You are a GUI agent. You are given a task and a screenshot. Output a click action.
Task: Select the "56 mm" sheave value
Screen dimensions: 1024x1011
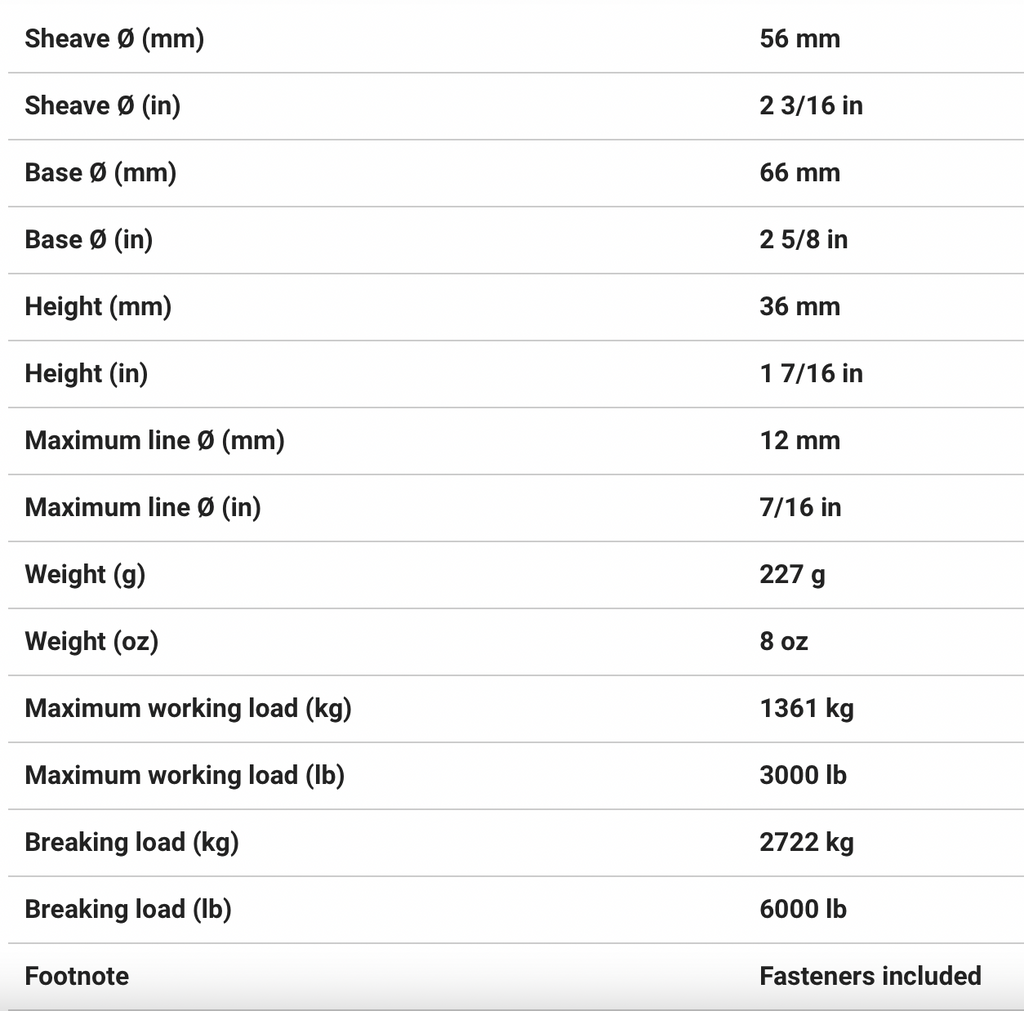point(799,39)
